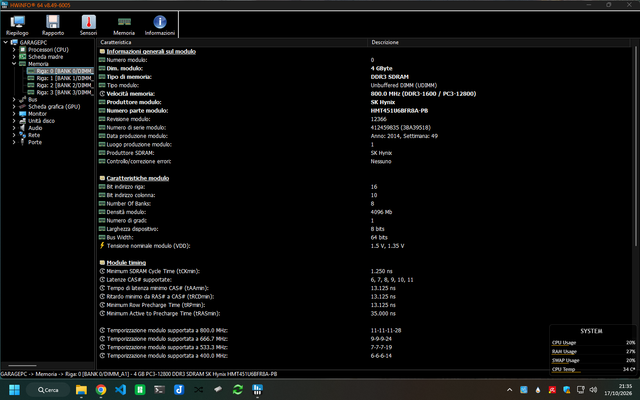Expand the Processori (CPU) tree node

pos(14,50)
